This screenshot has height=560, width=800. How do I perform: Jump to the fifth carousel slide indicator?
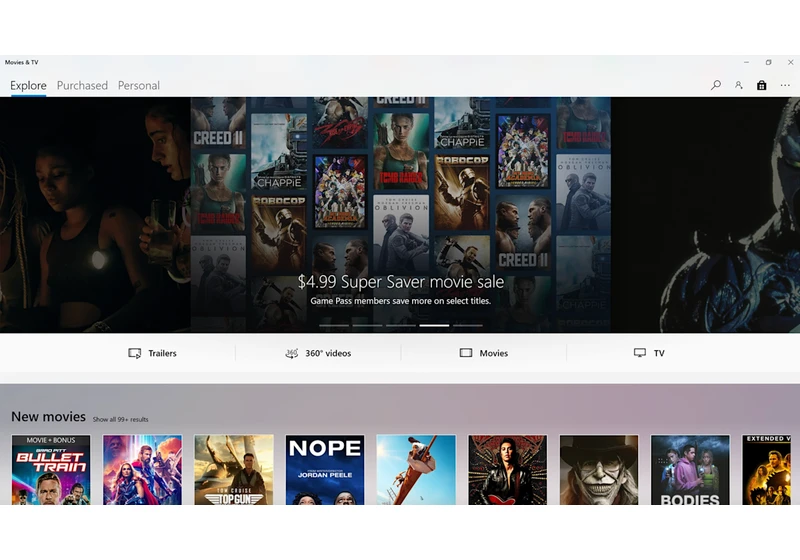point(468,325)
